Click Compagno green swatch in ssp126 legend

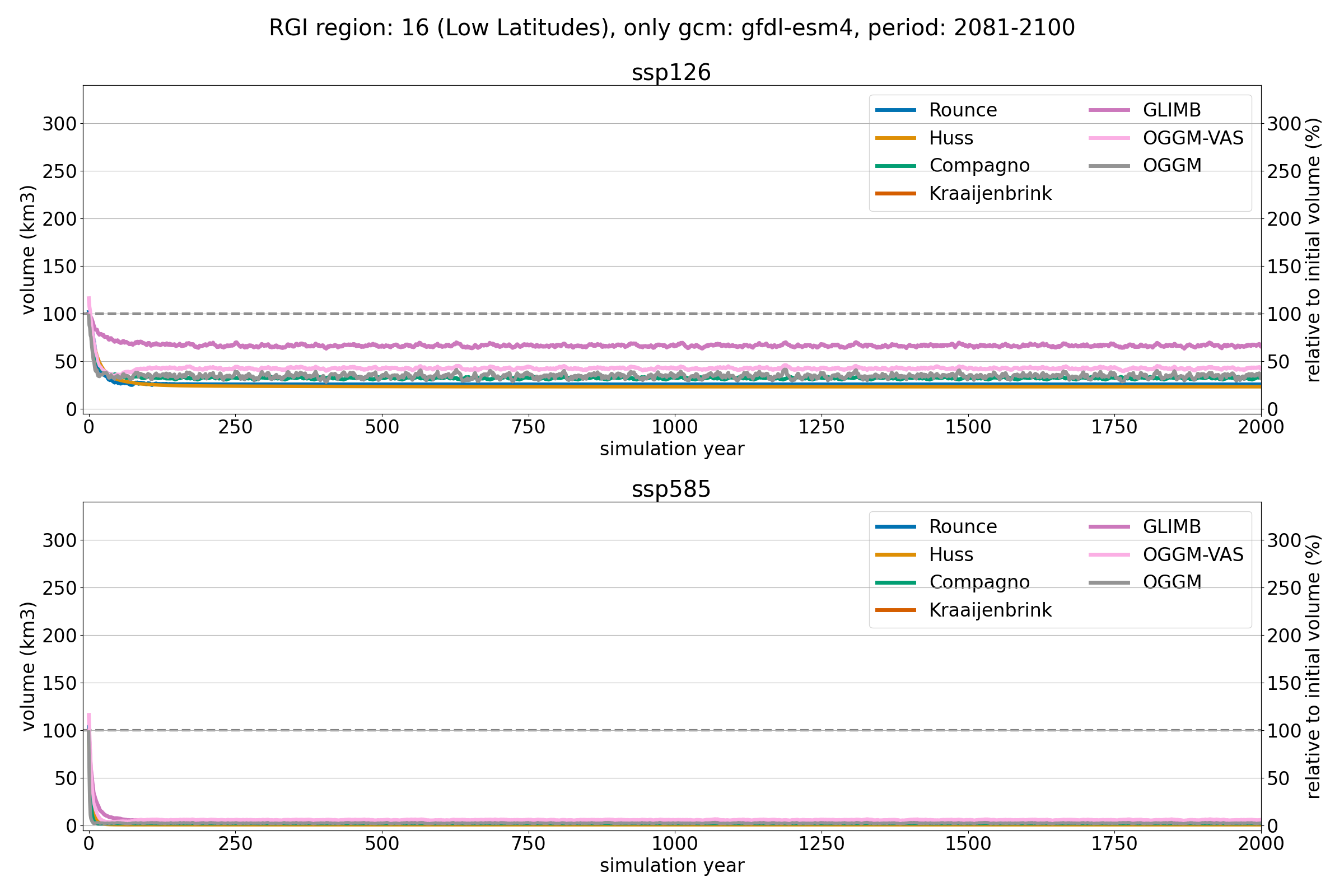point(895,166)
